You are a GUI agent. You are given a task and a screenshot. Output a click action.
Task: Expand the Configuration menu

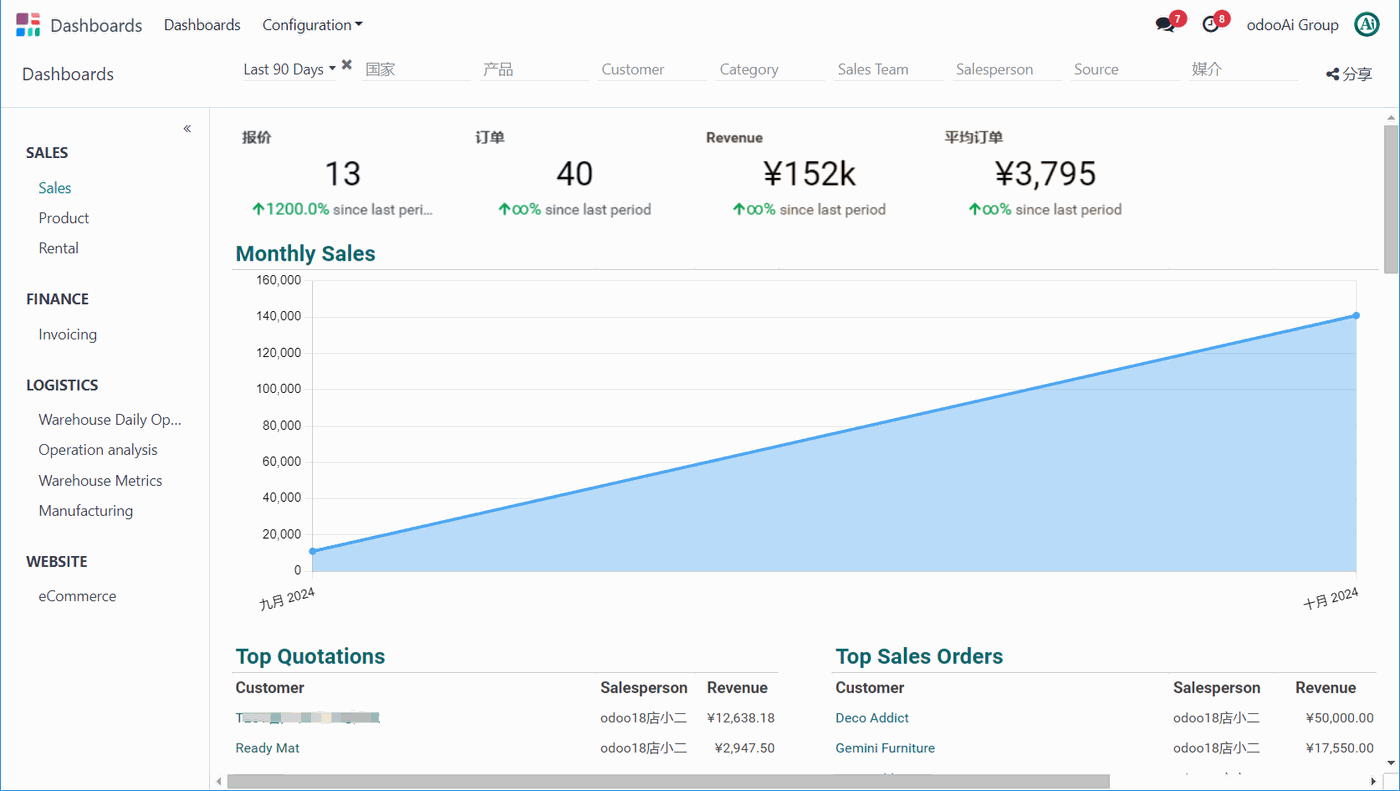point(312,25)
